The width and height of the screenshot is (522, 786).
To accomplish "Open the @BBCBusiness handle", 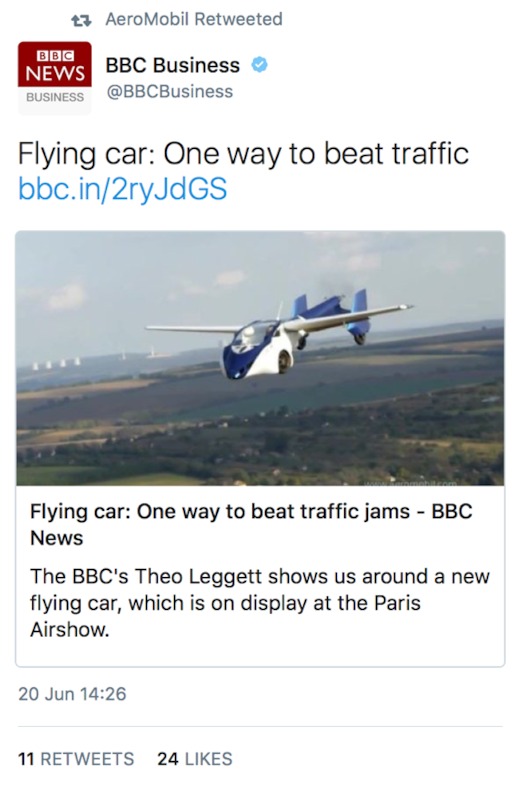I will [169, 92].
